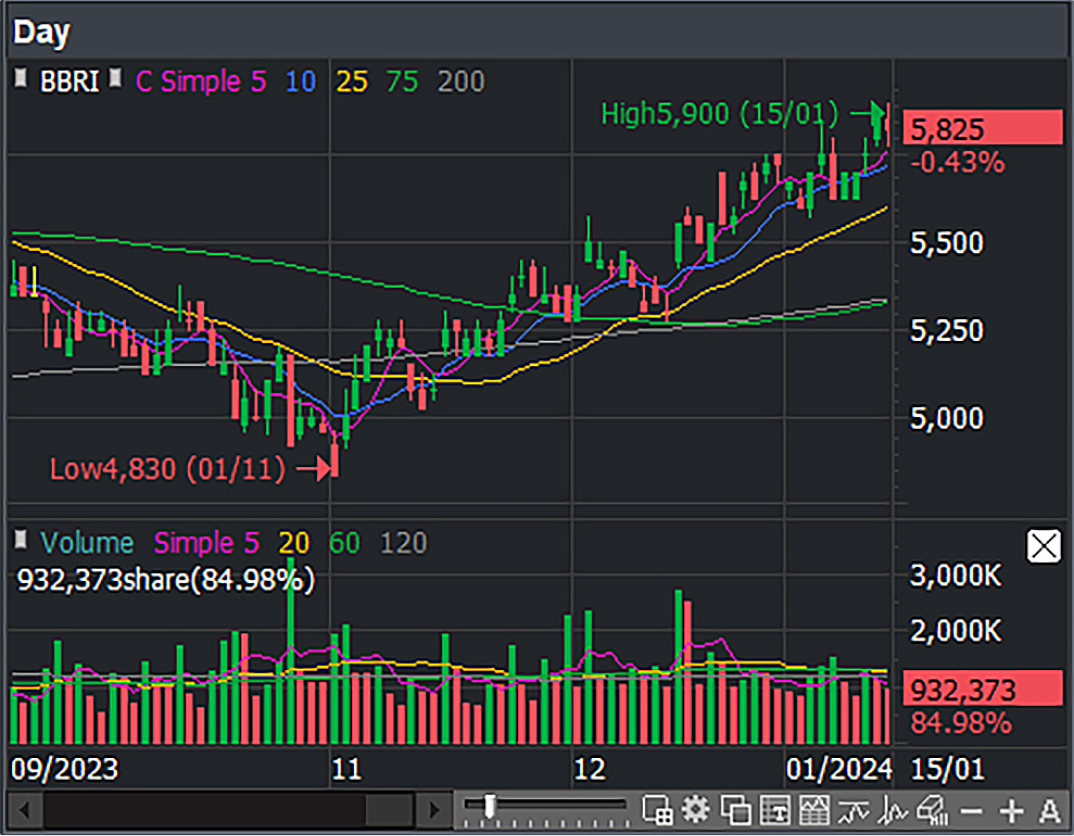
Task: Click the red 84.98% volume value
Action: tap(960, 723)
